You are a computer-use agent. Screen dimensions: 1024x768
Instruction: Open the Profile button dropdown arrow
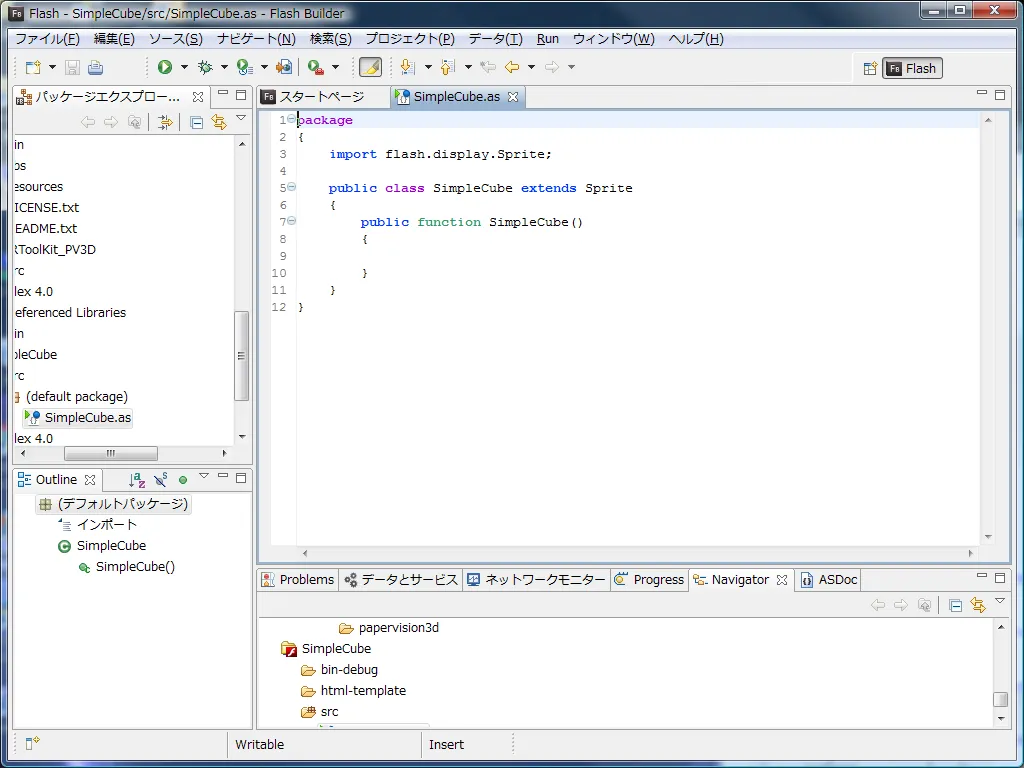coord(264,67)
